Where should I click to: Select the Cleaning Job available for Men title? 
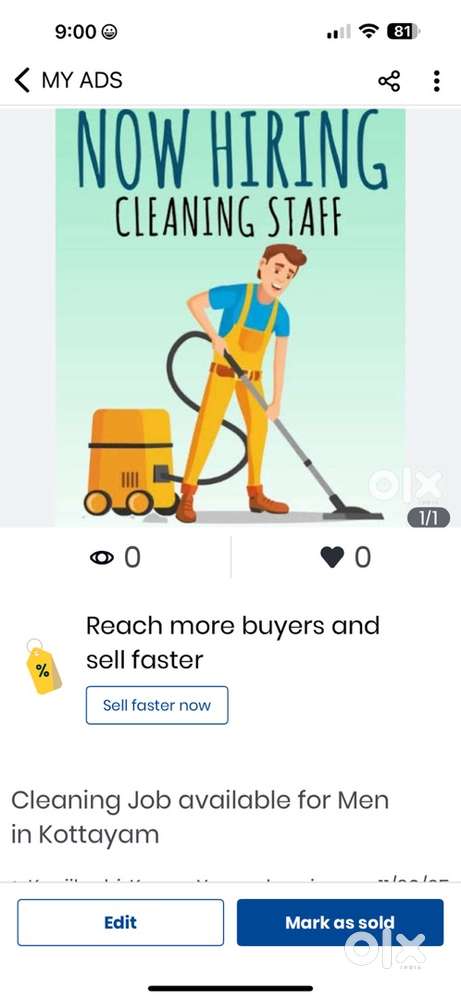tap(200, 817)
